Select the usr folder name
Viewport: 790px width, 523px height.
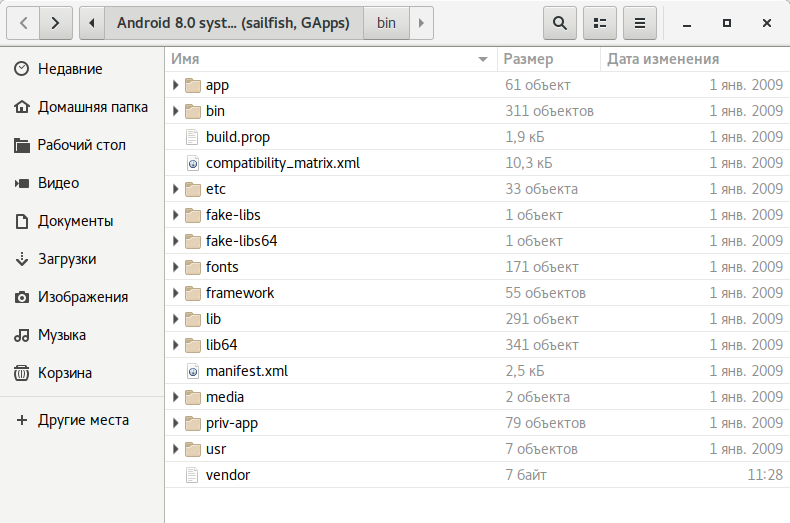216,449
